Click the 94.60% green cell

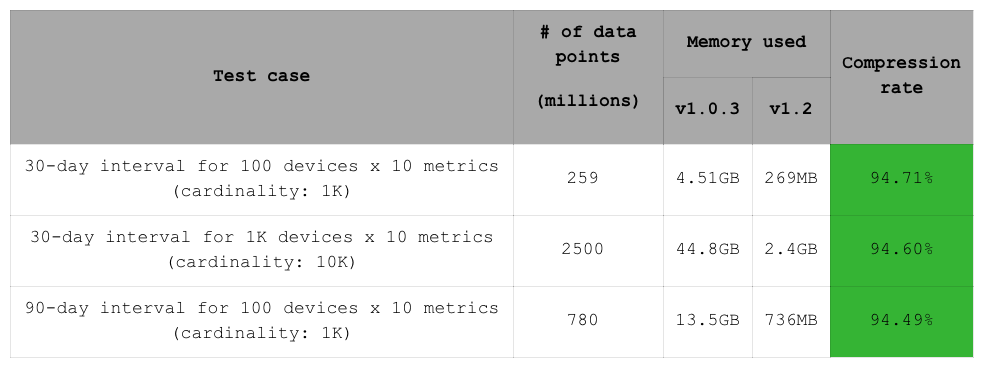click(901, 251)
